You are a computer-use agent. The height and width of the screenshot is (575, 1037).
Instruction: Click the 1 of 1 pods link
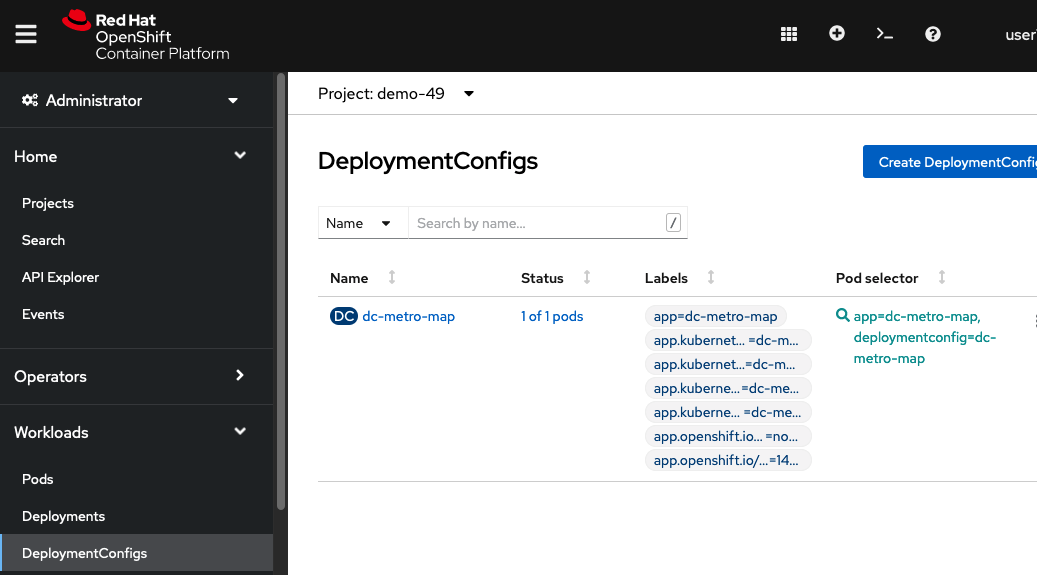pyautogui.click(x=552, y=316)
